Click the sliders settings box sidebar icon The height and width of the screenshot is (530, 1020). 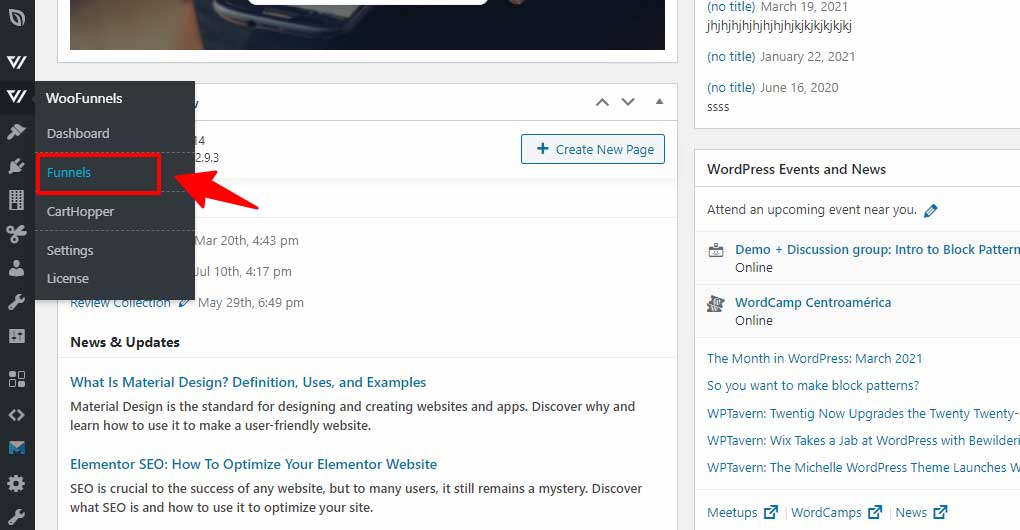click(16, 336)
